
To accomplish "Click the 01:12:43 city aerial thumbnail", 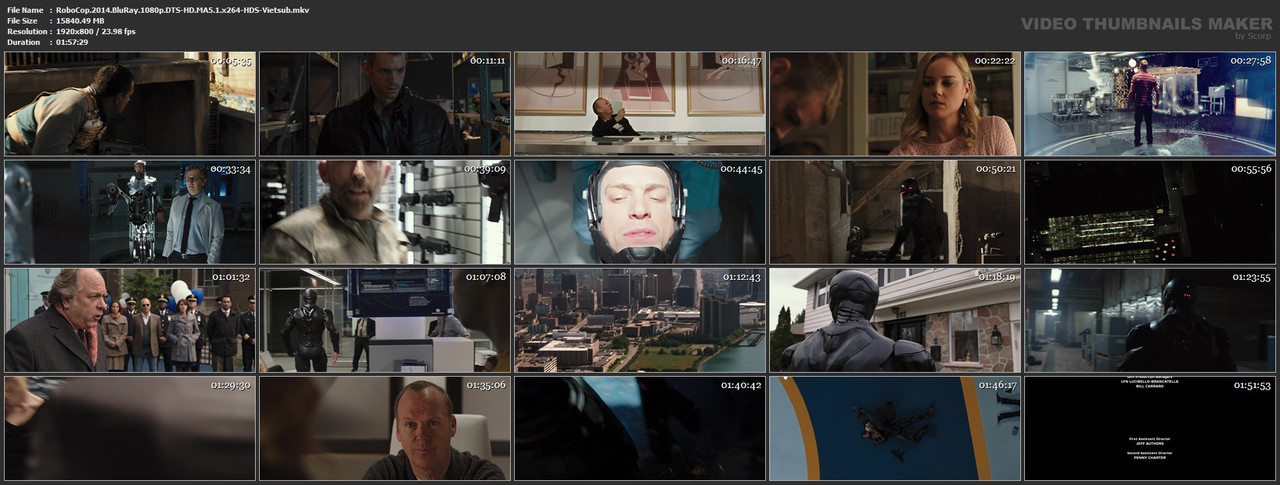I will coord(640,320).
